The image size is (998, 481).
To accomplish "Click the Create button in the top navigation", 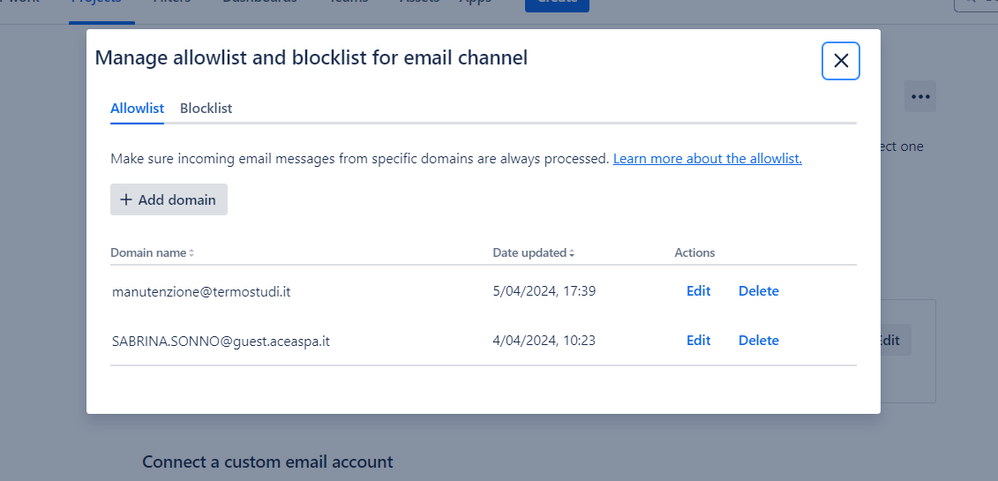I will click(557, 4).
